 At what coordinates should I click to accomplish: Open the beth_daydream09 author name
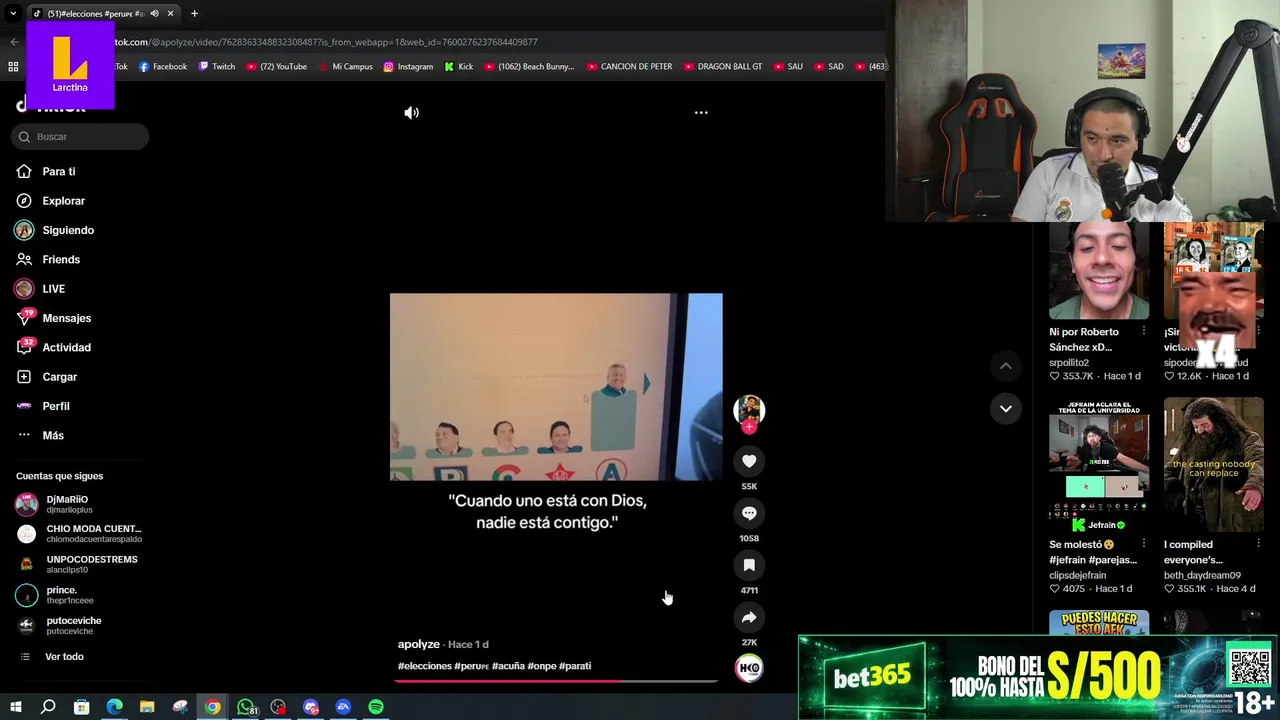1202,576
